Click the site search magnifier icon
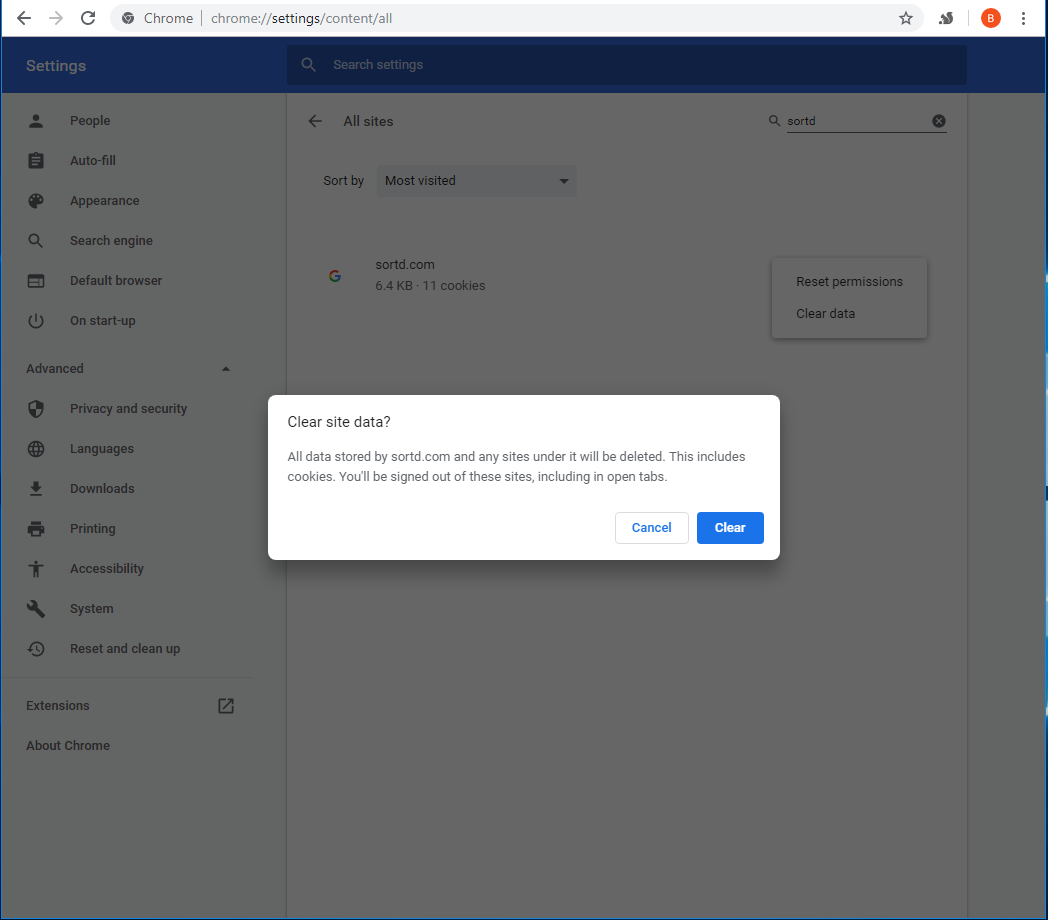Image resolution: width=1048 pixels, height=920 pixels. click(774, 120)
